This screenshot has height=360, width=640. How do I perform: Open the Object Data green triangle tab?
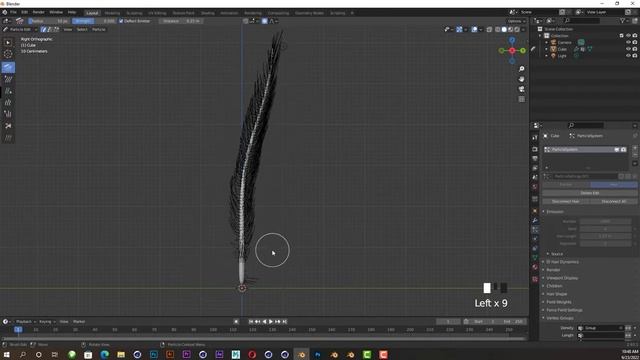tap(535, 258)
